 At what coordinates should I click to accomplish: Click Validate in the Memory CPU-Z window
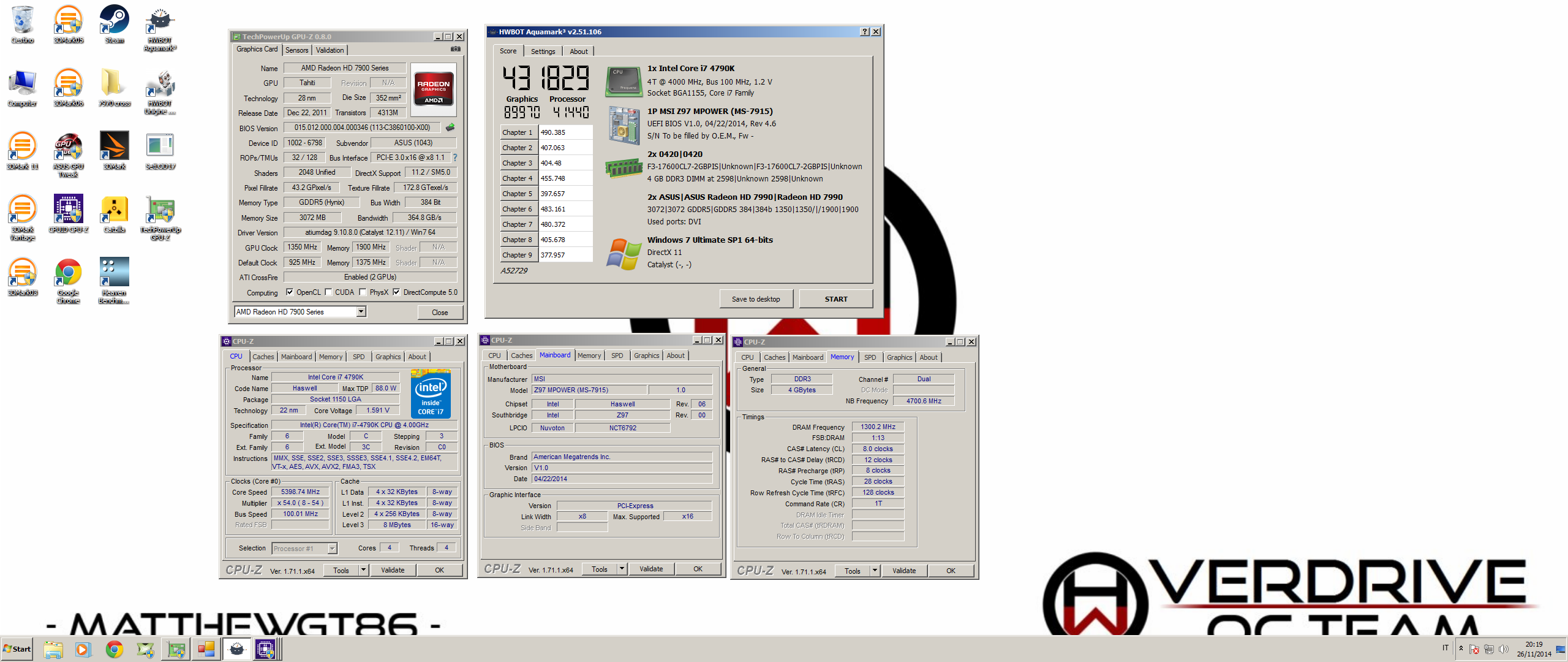pos(904,571)
